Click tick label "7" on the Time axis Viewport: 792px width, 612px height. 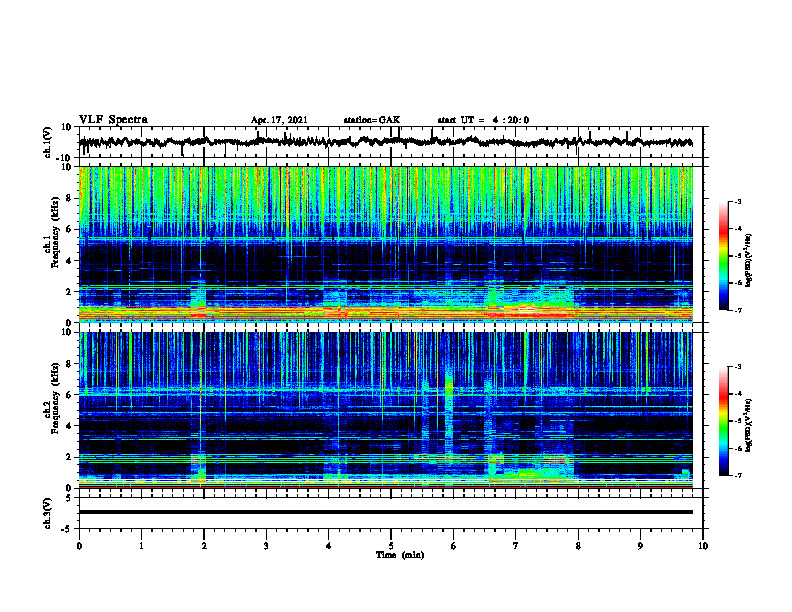coord(516,546)
